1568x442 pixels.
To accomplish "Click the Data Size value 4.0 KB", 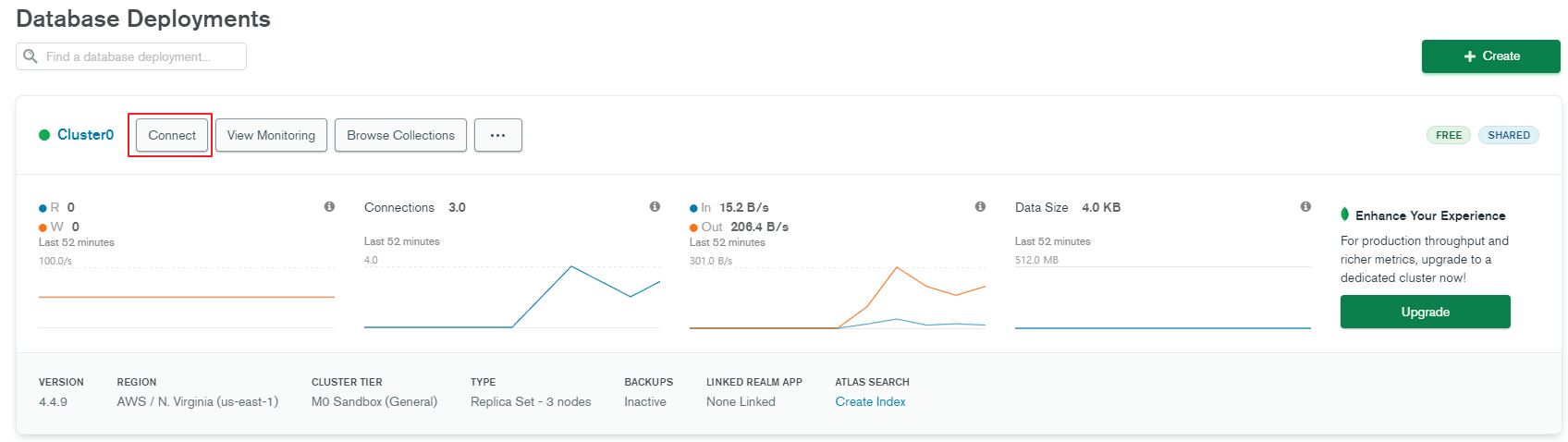I will pos(1101,207).
